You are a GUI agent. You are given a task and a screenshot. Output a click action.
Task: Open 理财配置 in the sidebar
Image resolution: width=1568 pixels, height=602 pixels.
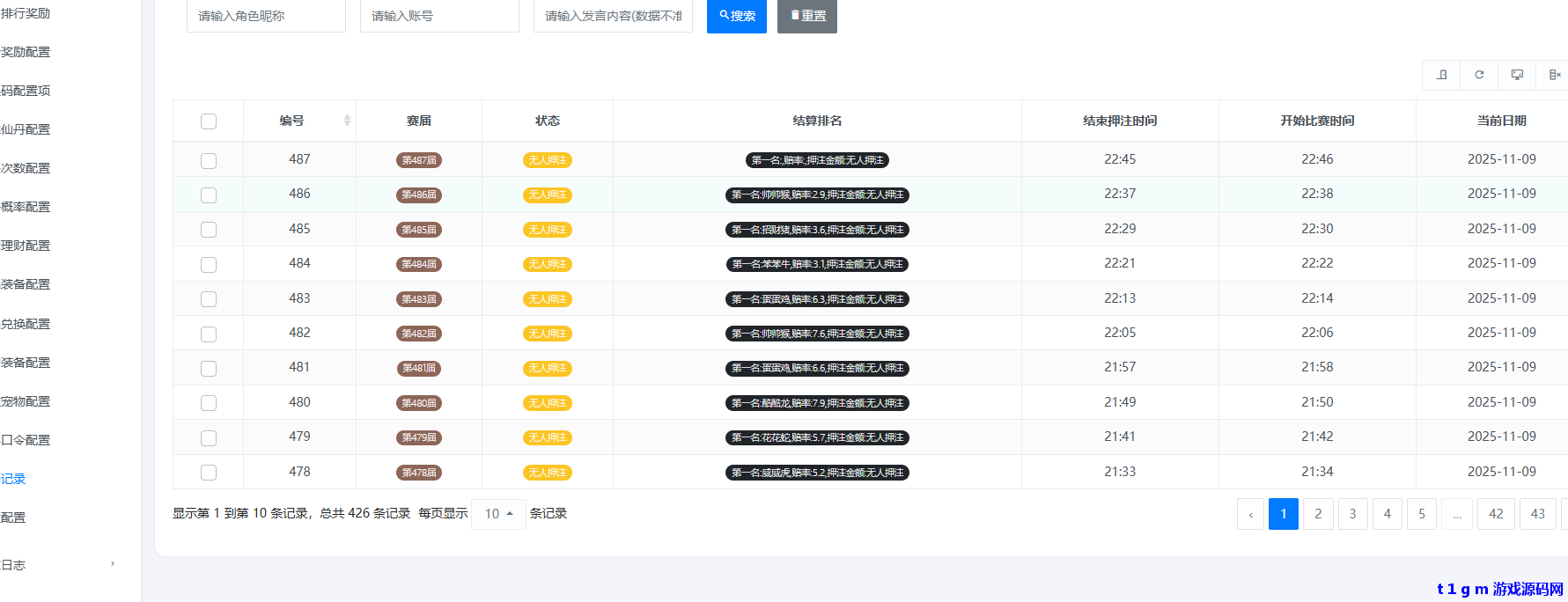click(26, 246)
